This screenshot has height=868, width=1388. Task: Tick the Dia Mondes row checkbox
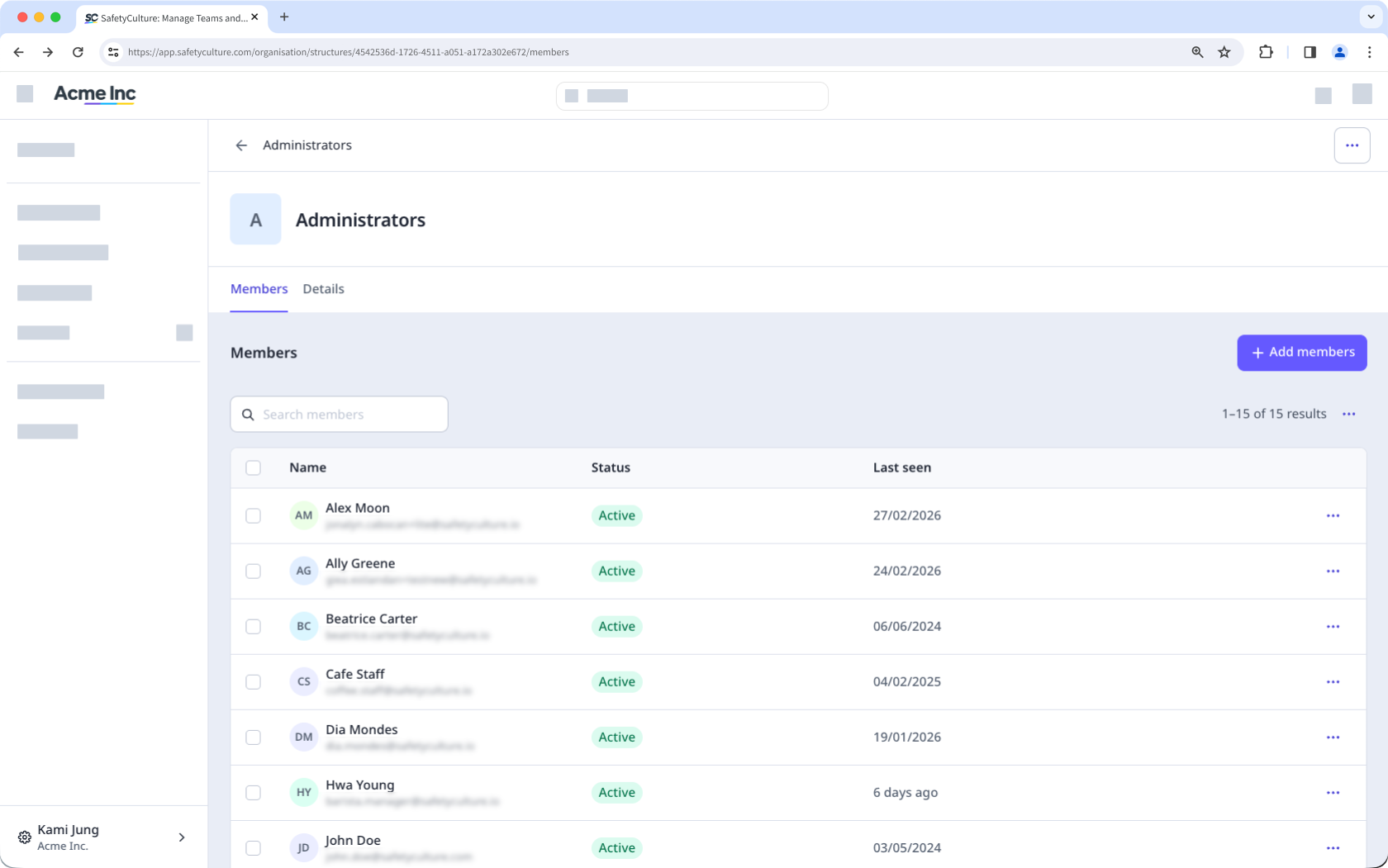[x=254, y=737]
